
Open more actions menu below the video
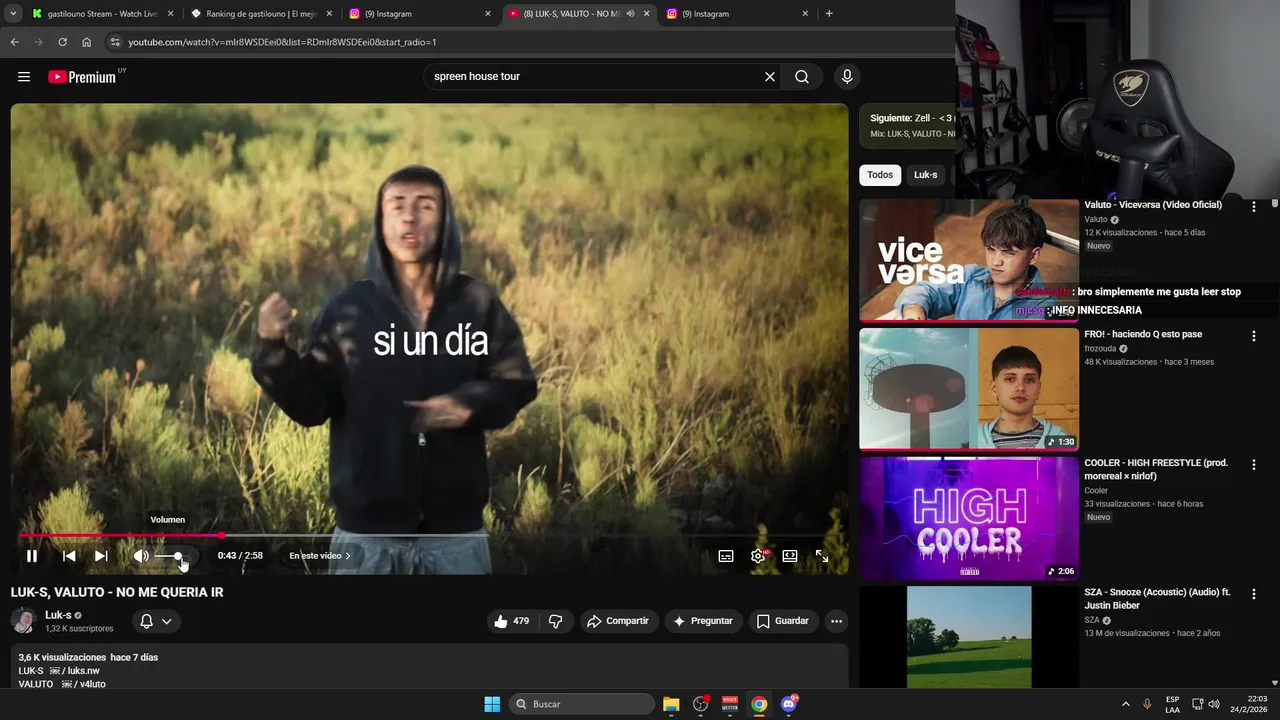[x=837, y=621]
